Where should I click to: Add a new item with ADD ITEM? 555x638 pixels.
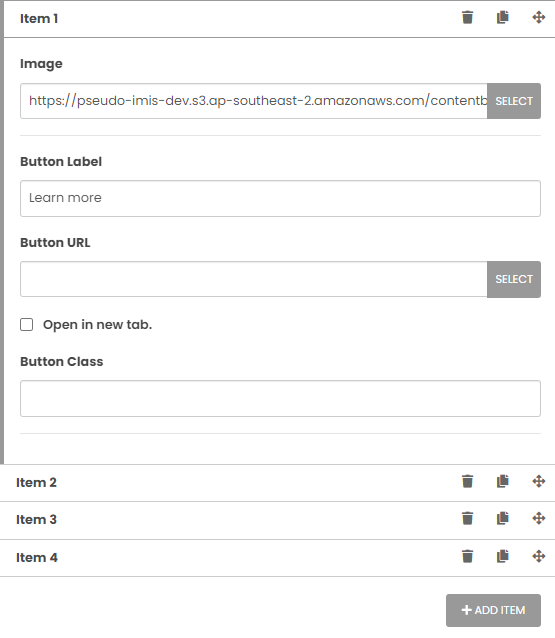[x=494, y=610]
